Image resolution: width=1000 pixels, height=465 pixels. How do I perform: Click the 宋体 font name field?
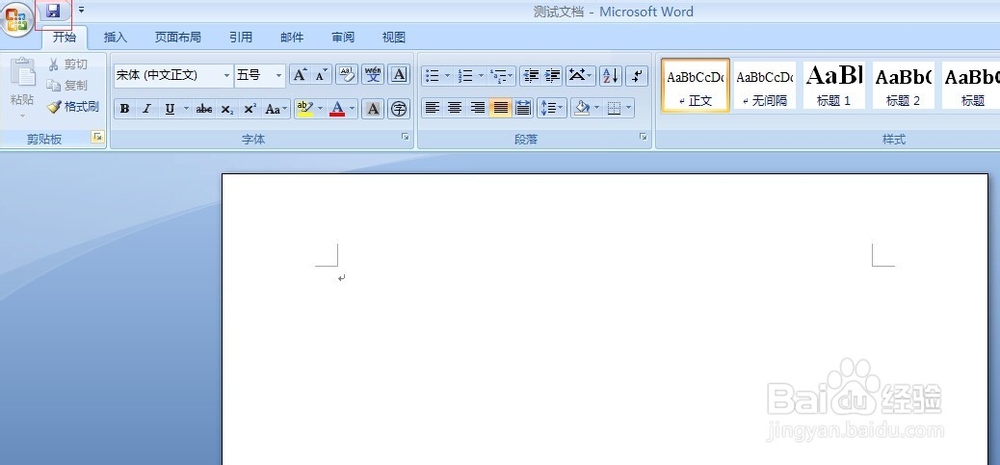pos(168,75)
